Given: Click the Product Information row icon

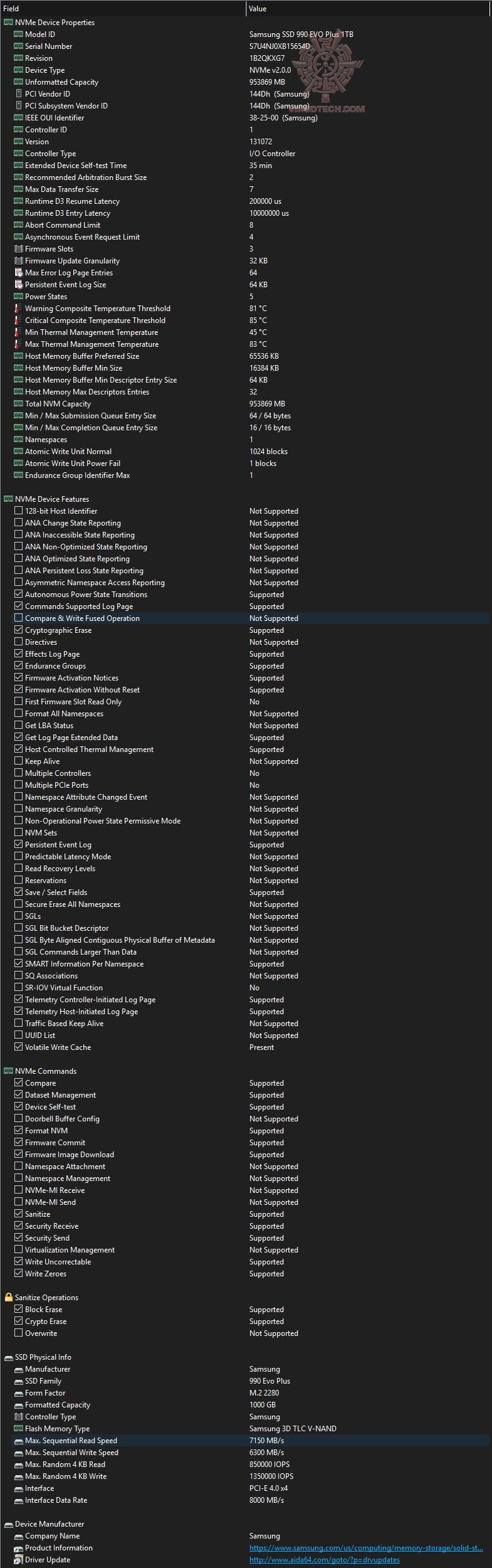Looking at the screenshot, I should click(x=18, y=1548).
